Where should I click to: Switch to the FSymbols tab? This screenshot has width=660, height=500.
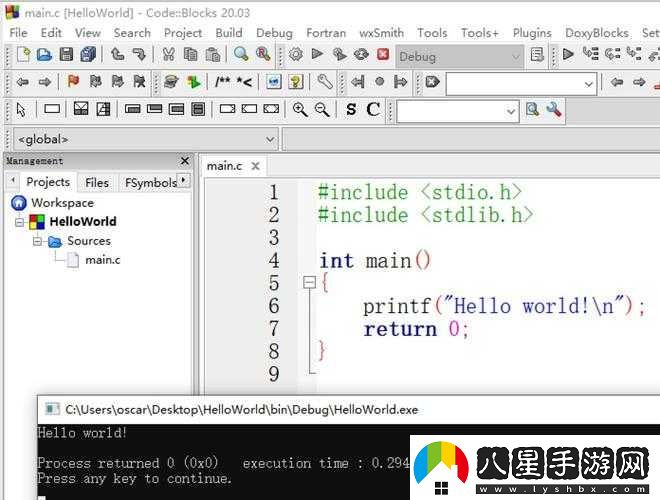click(151, 183)
